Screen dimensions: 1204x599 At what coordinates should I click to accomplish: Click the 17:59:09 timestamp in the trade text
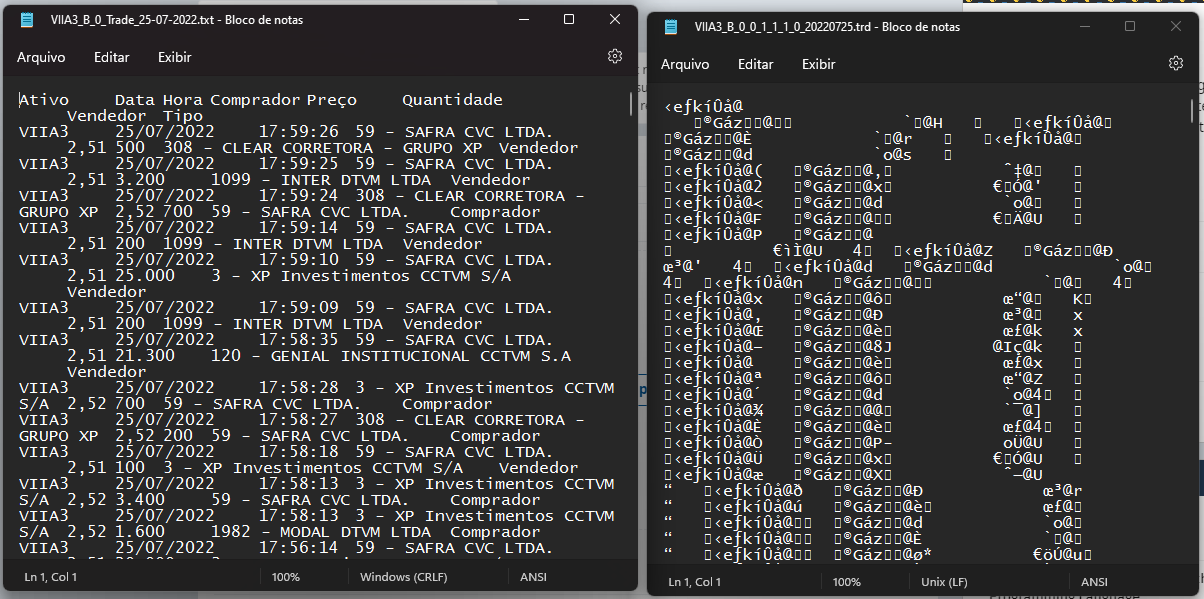pos(298,308)
